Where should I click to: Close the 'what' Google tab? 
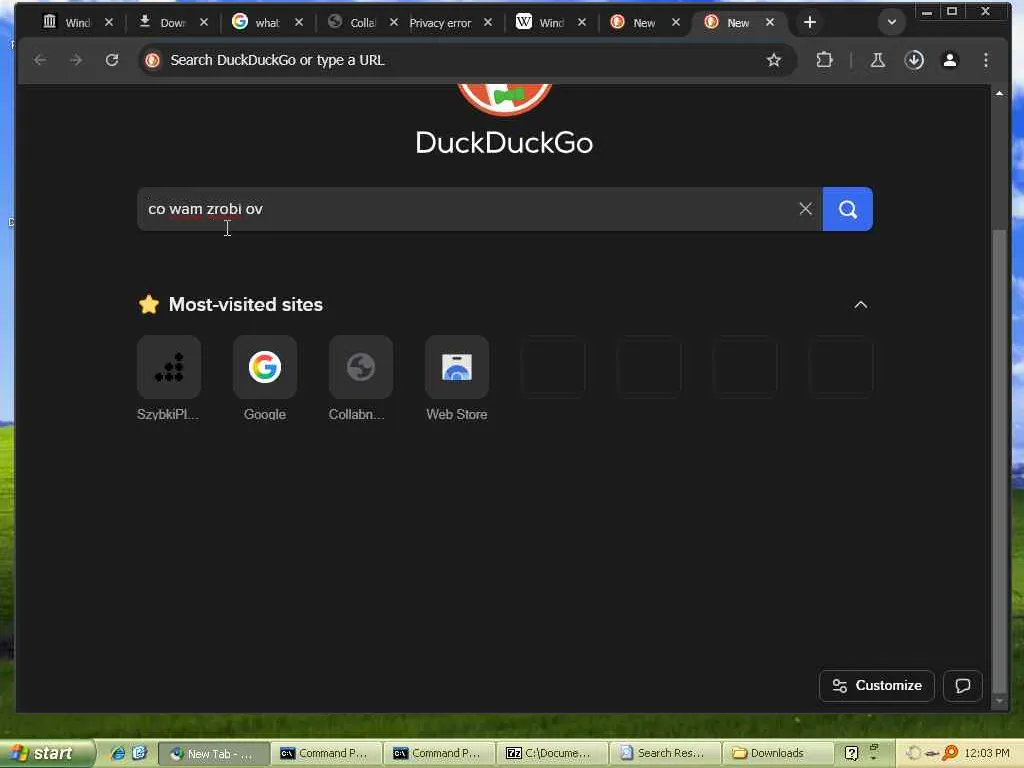[x=298, y=22]
